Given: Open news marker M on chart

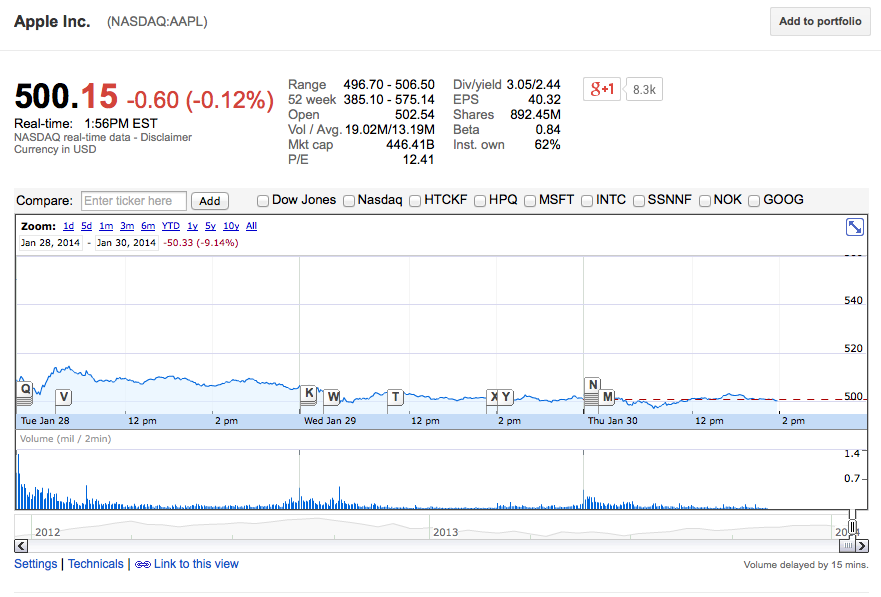Looking at the screenshot, I should point(607,397).
